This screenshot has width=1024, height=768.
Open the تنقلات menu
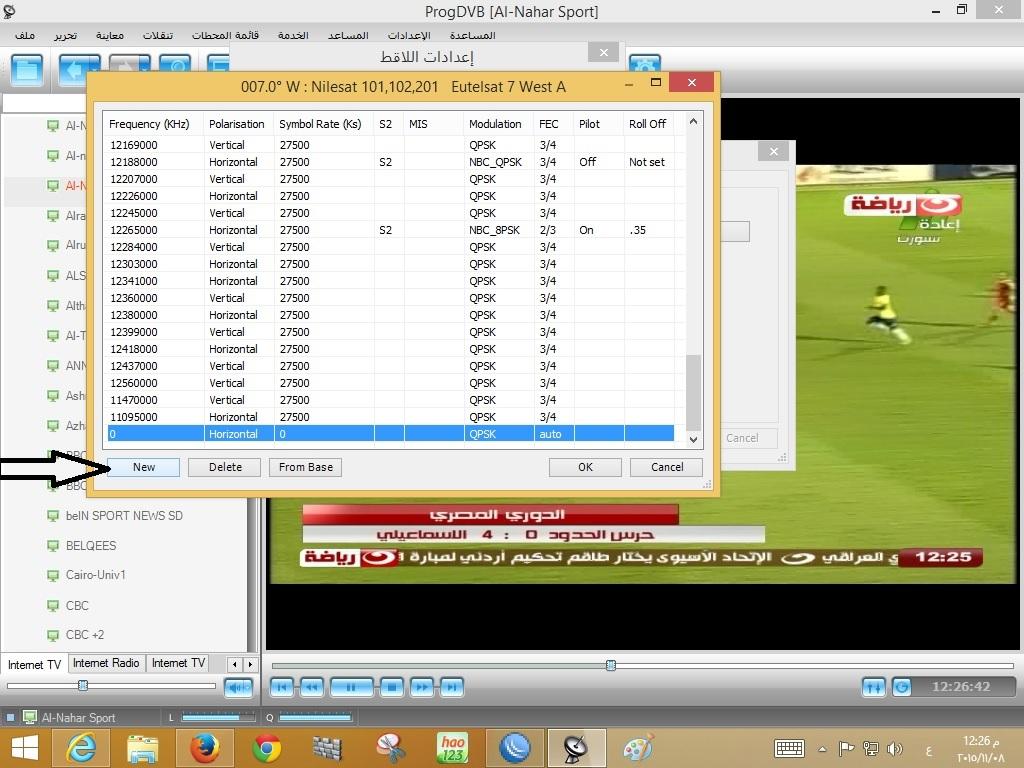coord(158,35)
